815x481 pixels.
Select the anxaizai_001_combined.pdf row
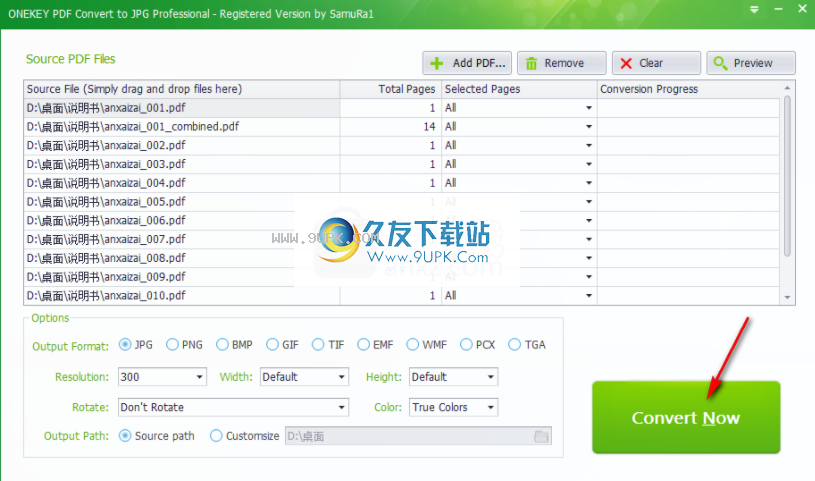pos(401,126)
